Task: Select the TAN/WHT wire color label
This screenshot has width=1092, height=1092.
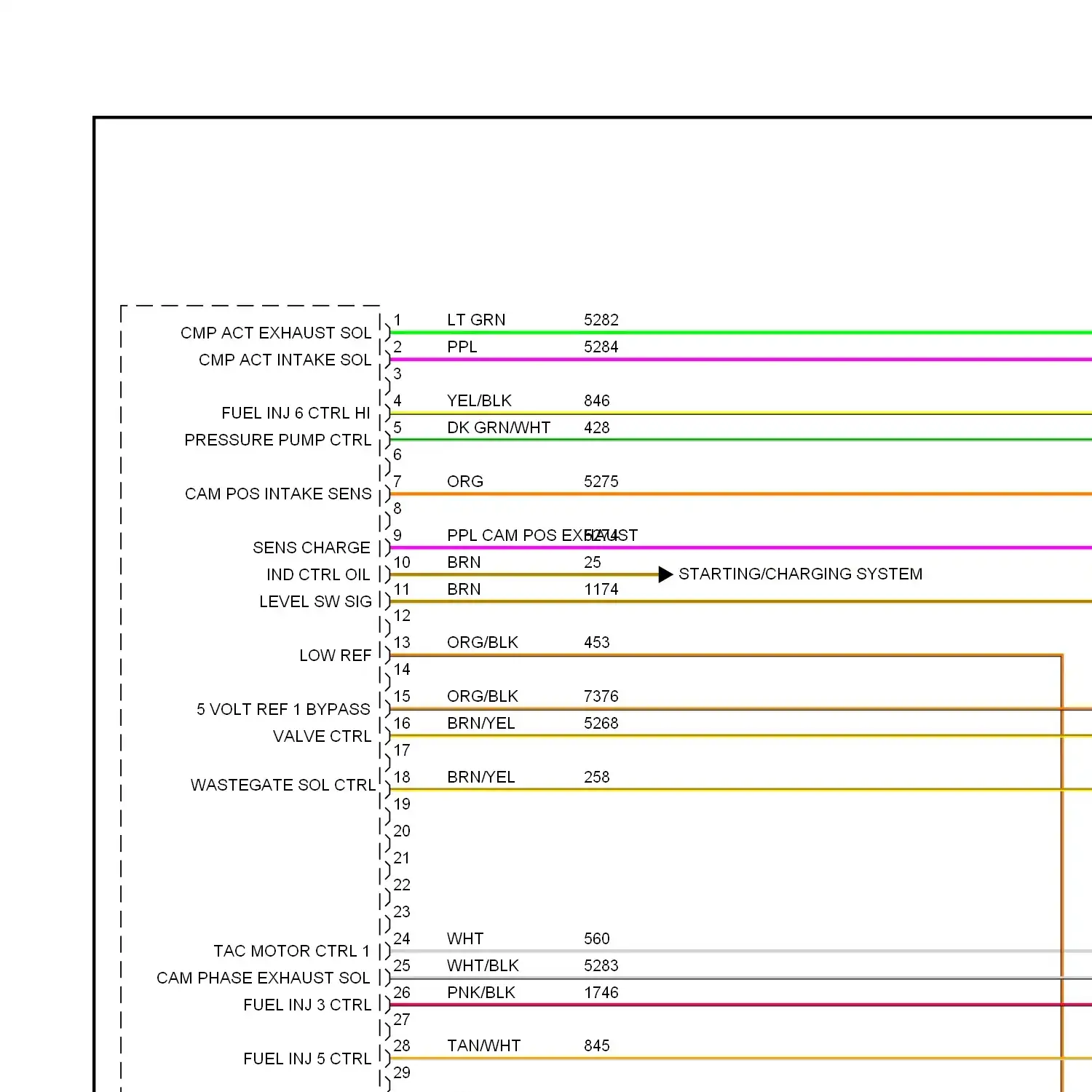Action: coord(484,1046)
